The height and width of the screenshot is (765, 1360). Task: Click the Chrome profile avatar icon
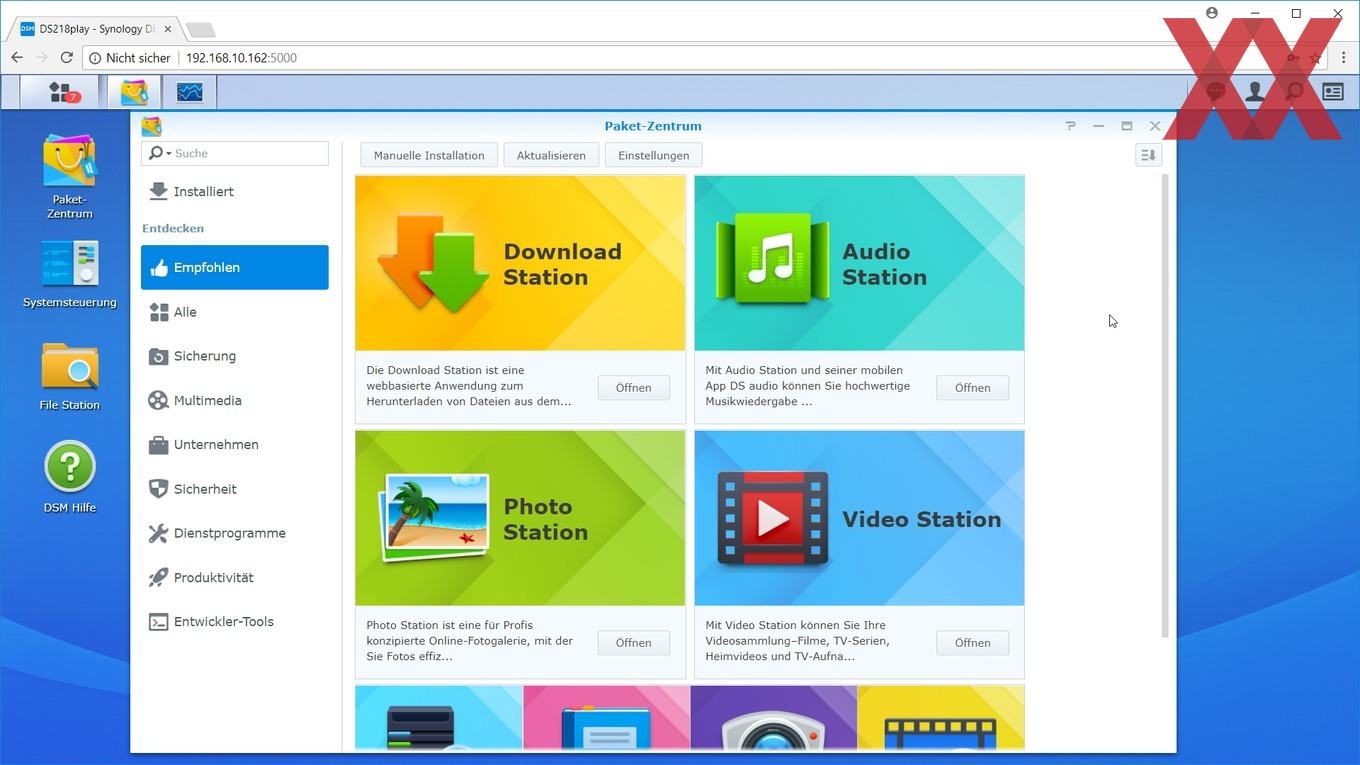[1212, 13]
